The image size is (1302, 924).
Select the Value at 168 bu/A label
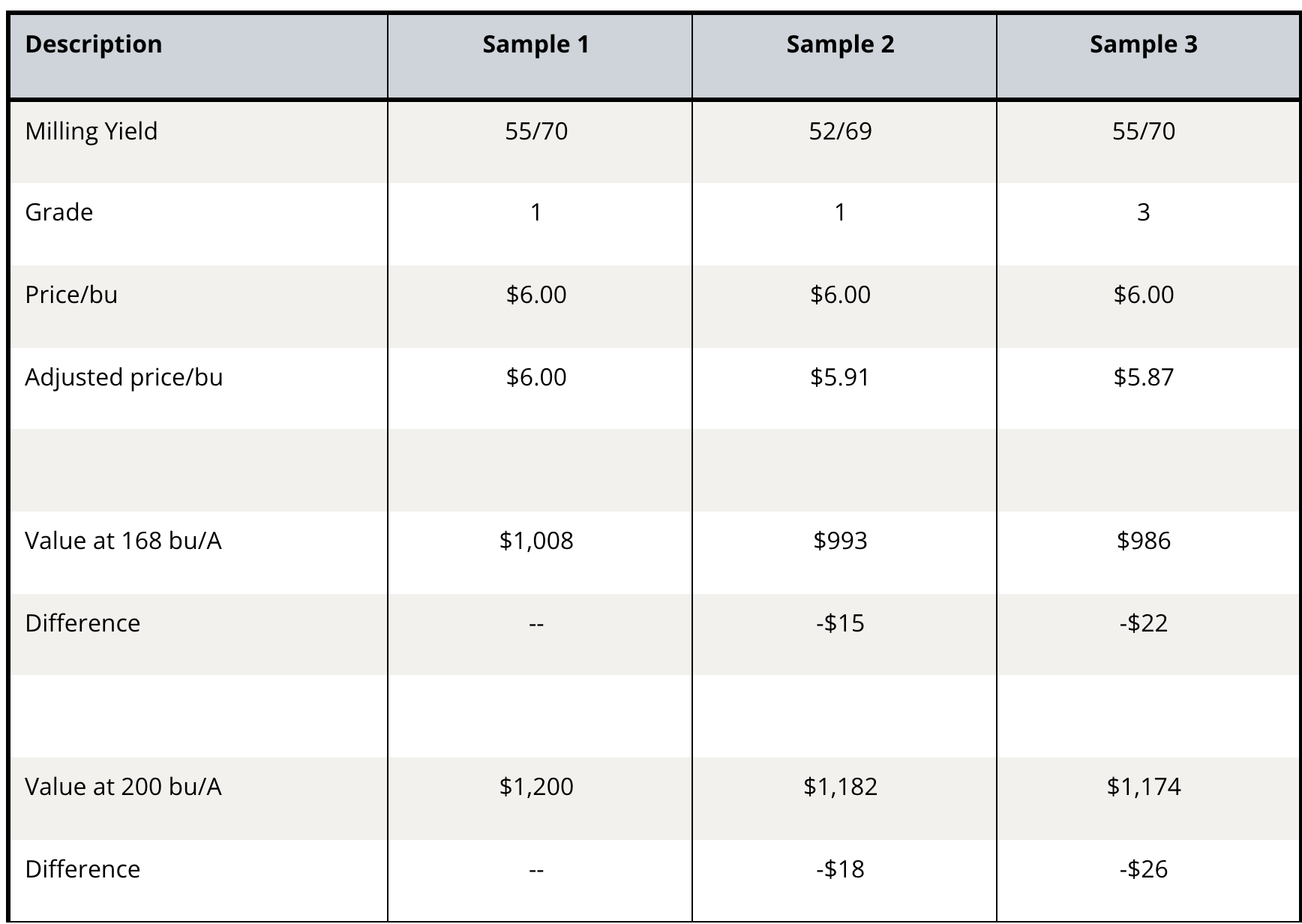coord(123,541)
